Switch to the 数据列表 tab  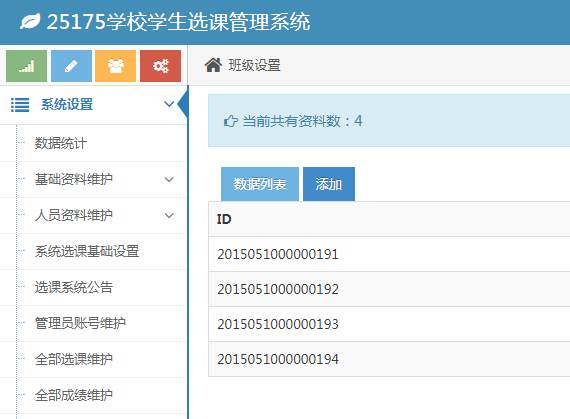260,184
